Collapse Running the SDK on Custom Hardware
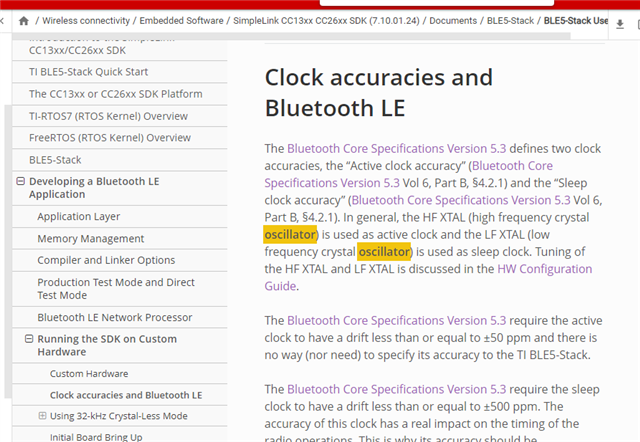 (x=29, y=339)
